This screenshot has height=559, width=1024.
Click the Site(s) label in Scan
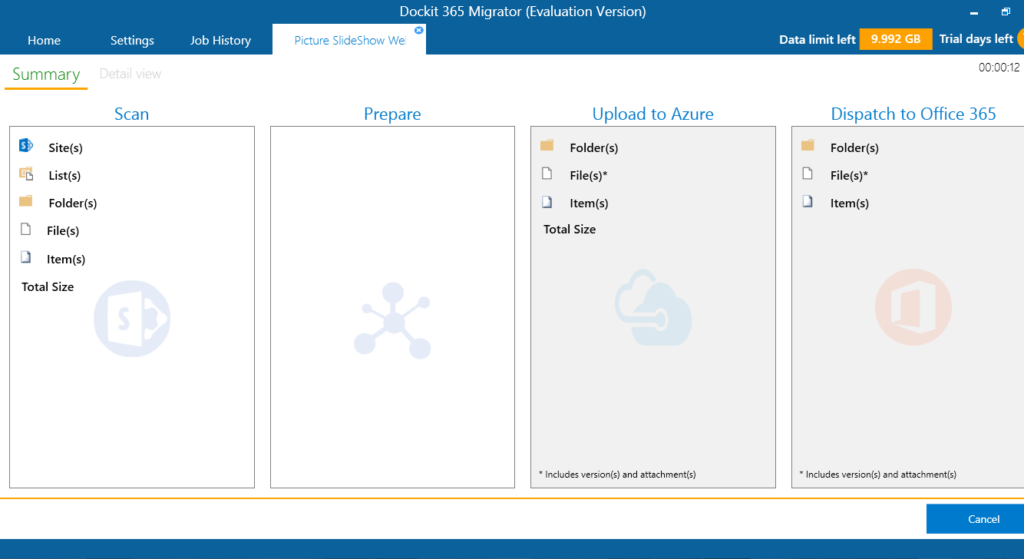click(x=65, y=148)
